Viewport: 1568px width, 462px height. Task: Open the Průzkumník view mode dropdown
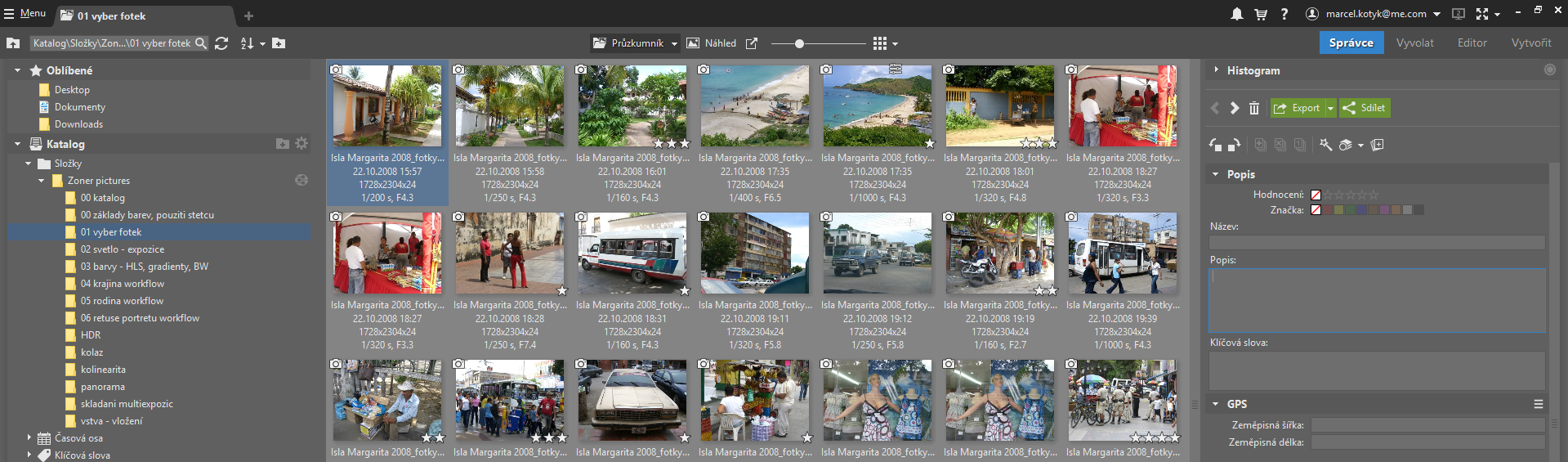[674, 43]
